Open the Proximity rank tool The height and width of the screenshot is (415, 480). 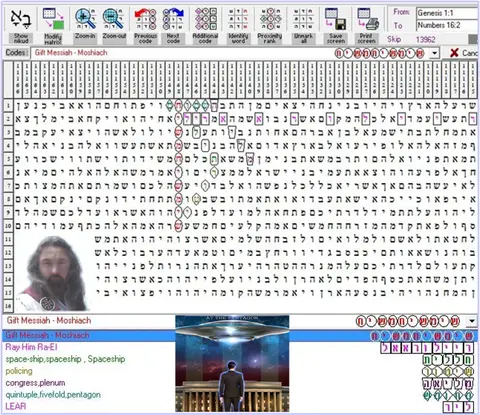pos(270,19)
